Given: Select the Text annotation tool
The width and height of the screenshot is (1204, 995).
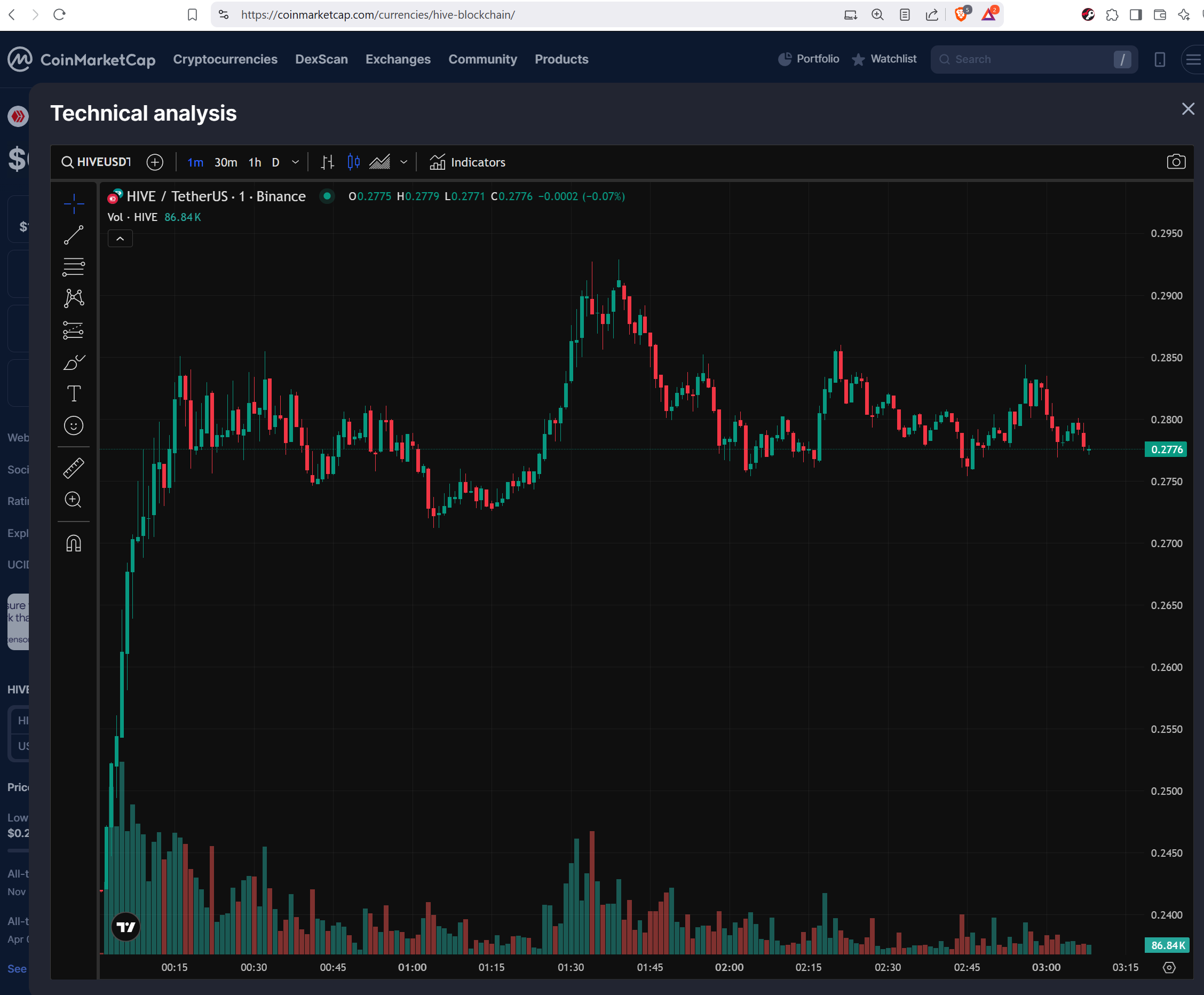Looking at the screenshot, I should [74, 394].
